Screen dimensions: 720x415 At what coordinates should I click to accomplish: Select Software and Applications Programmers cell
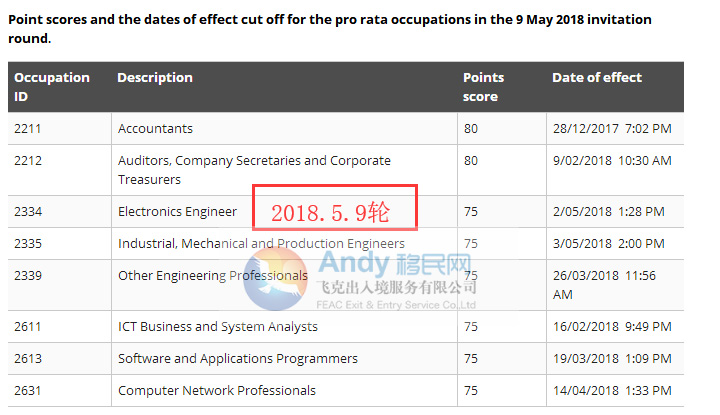point(237,359)
